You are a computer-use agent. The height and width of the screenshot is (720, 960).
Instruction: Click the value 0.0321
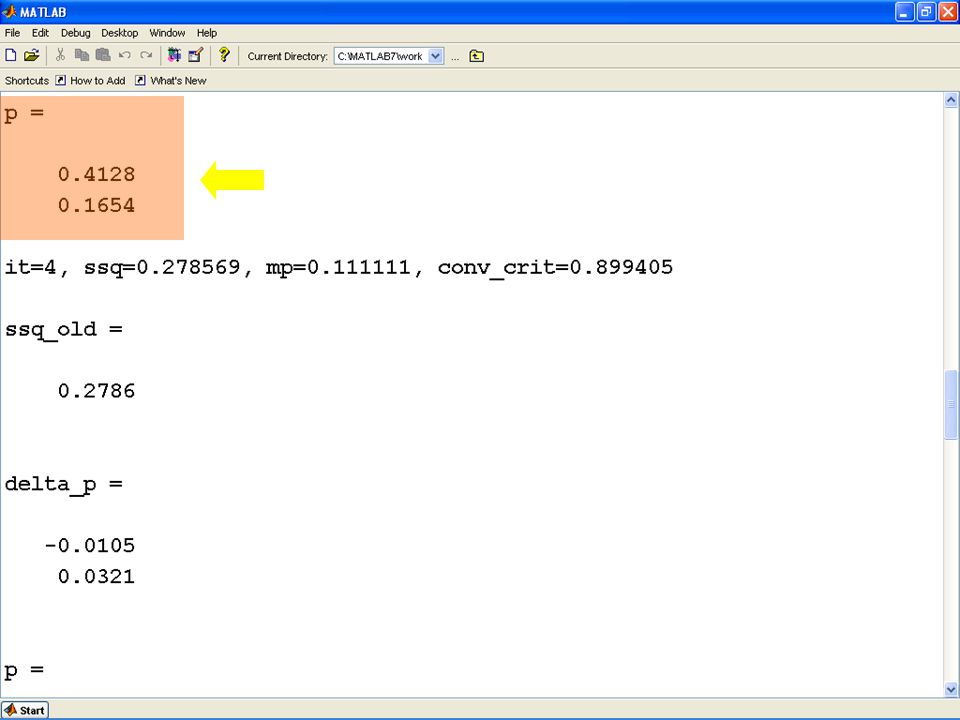[97, 576]
